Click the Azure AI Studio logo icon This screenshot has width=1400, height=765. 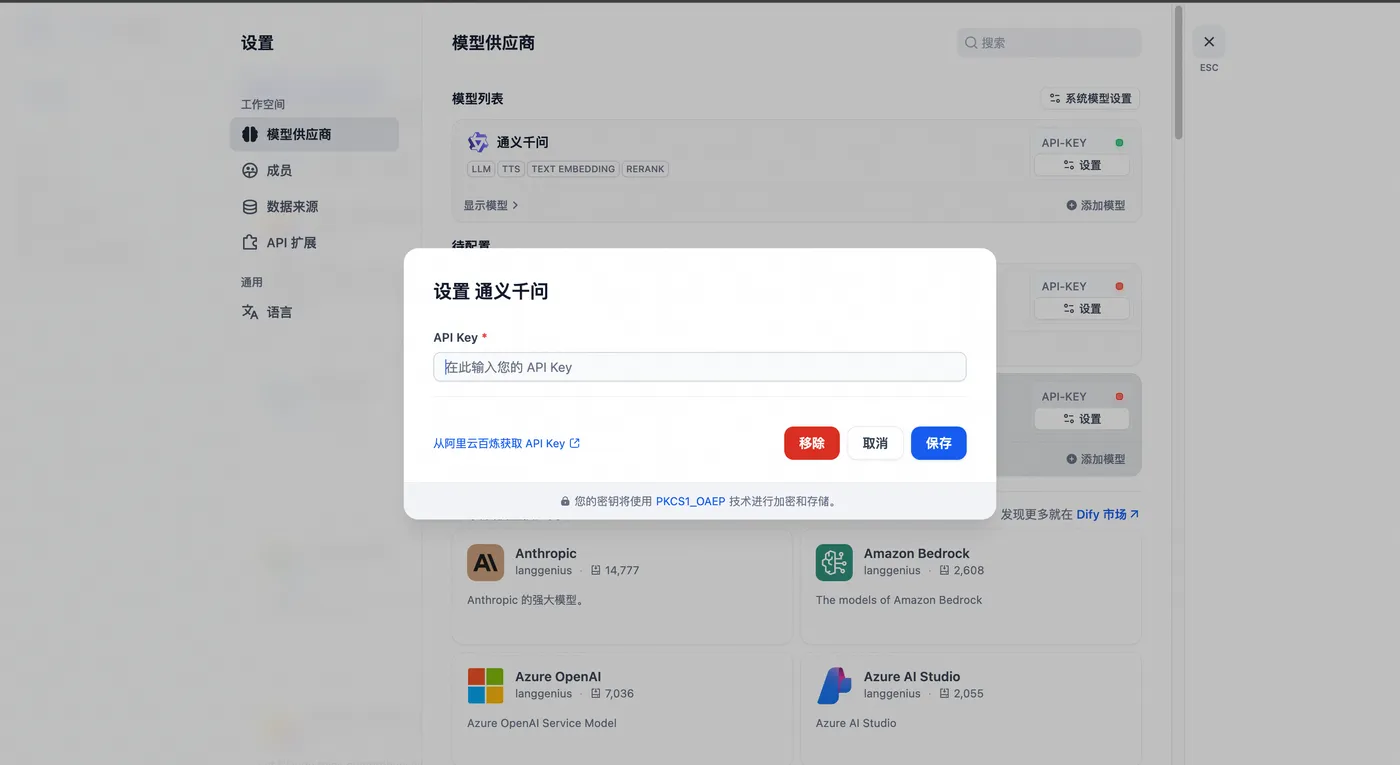[x=834, y=685]
